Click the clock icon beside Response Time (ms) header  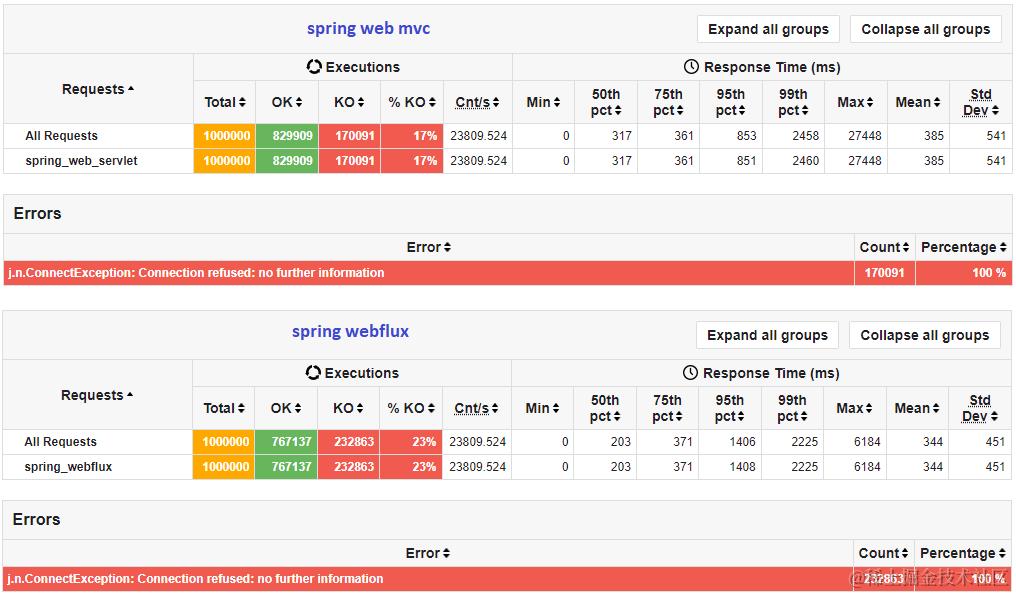tap(691, 67)
